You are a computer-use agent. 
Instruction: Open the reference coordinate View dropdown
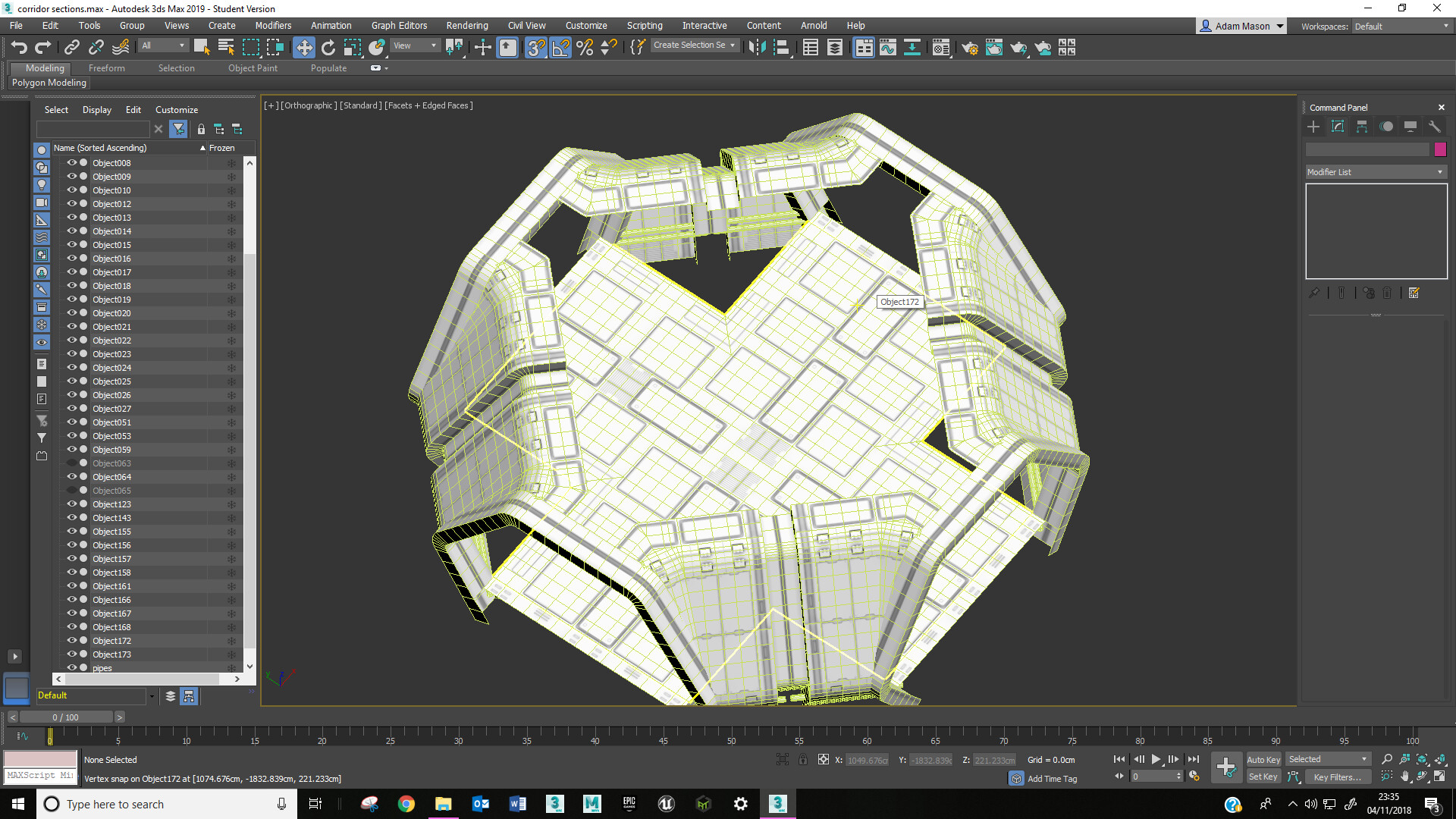[415, 45]
